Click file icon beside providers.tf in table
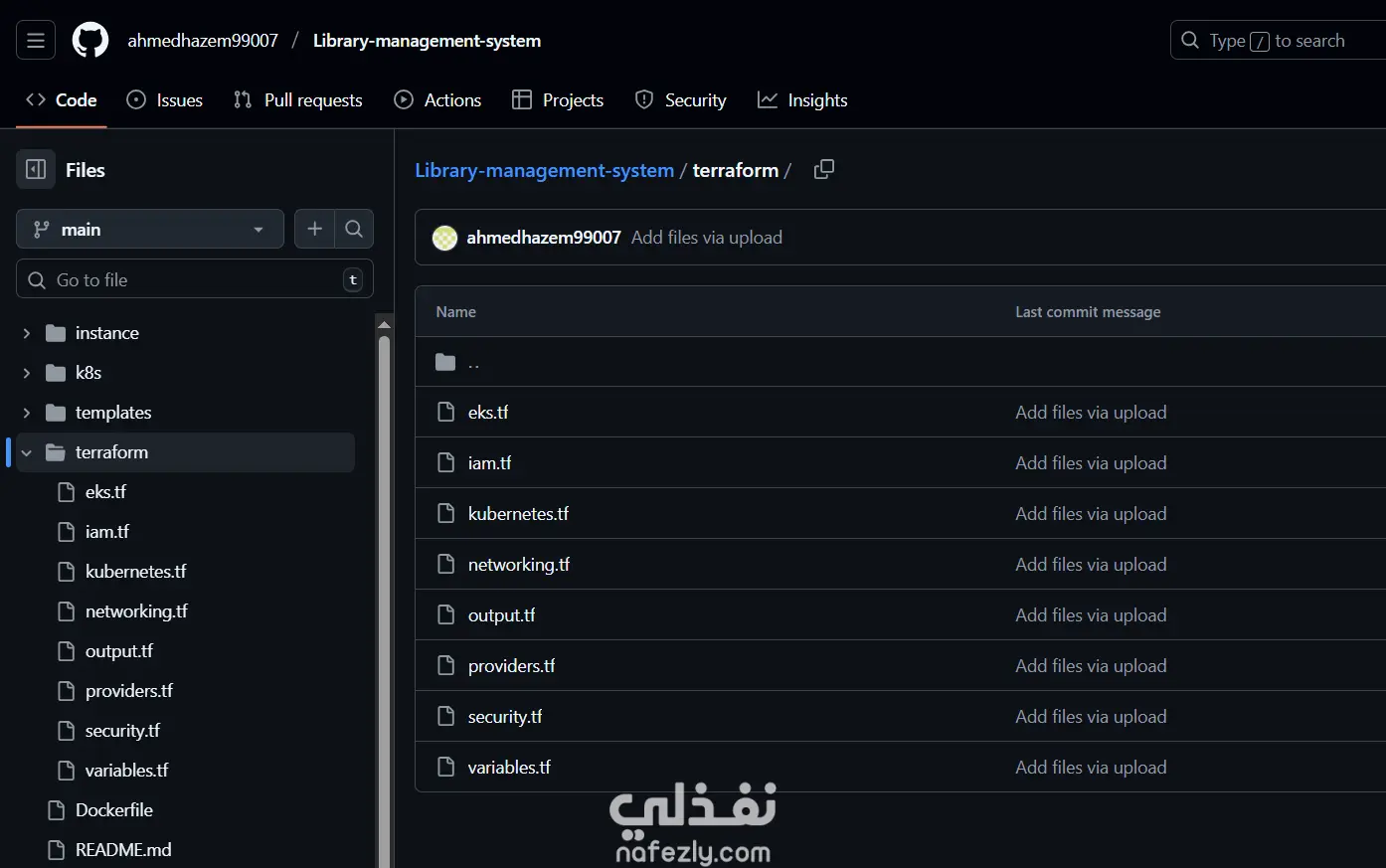 (x=446, y=666)
